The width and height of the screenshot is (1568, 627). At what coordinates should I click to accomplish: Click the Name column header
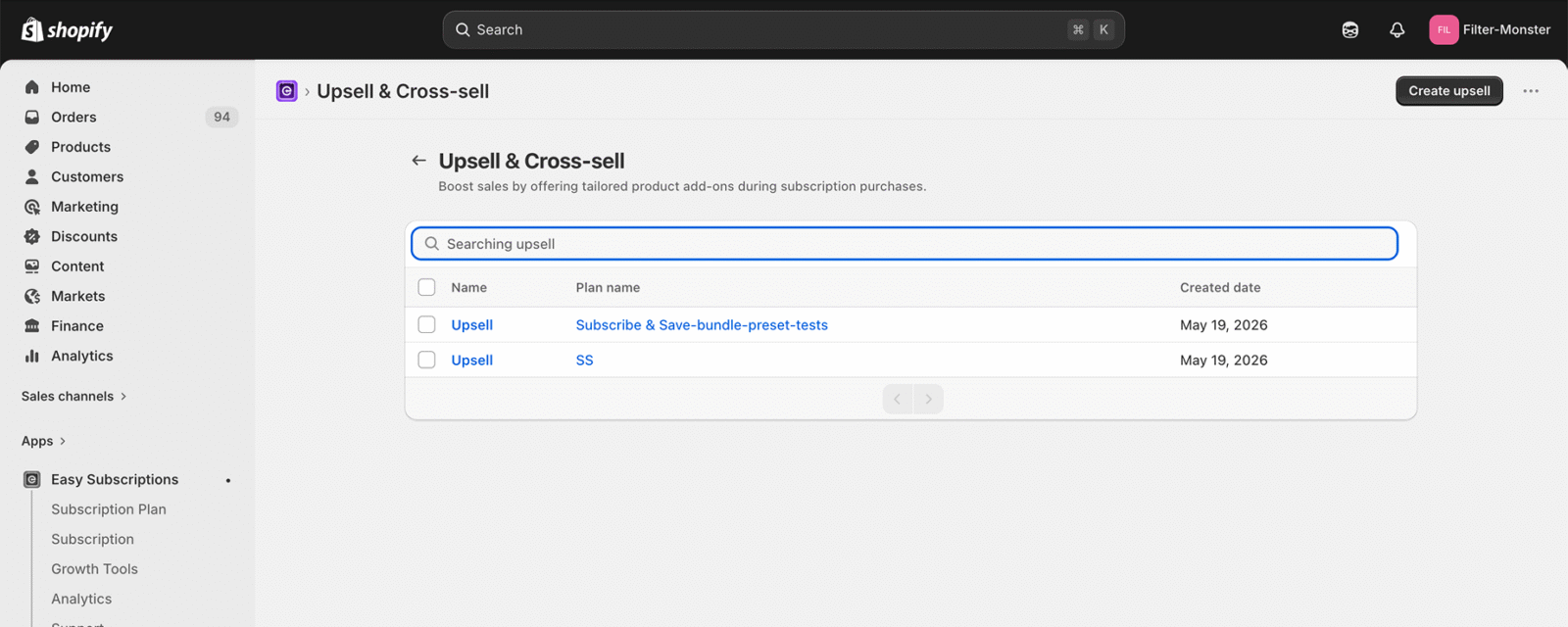468,288
